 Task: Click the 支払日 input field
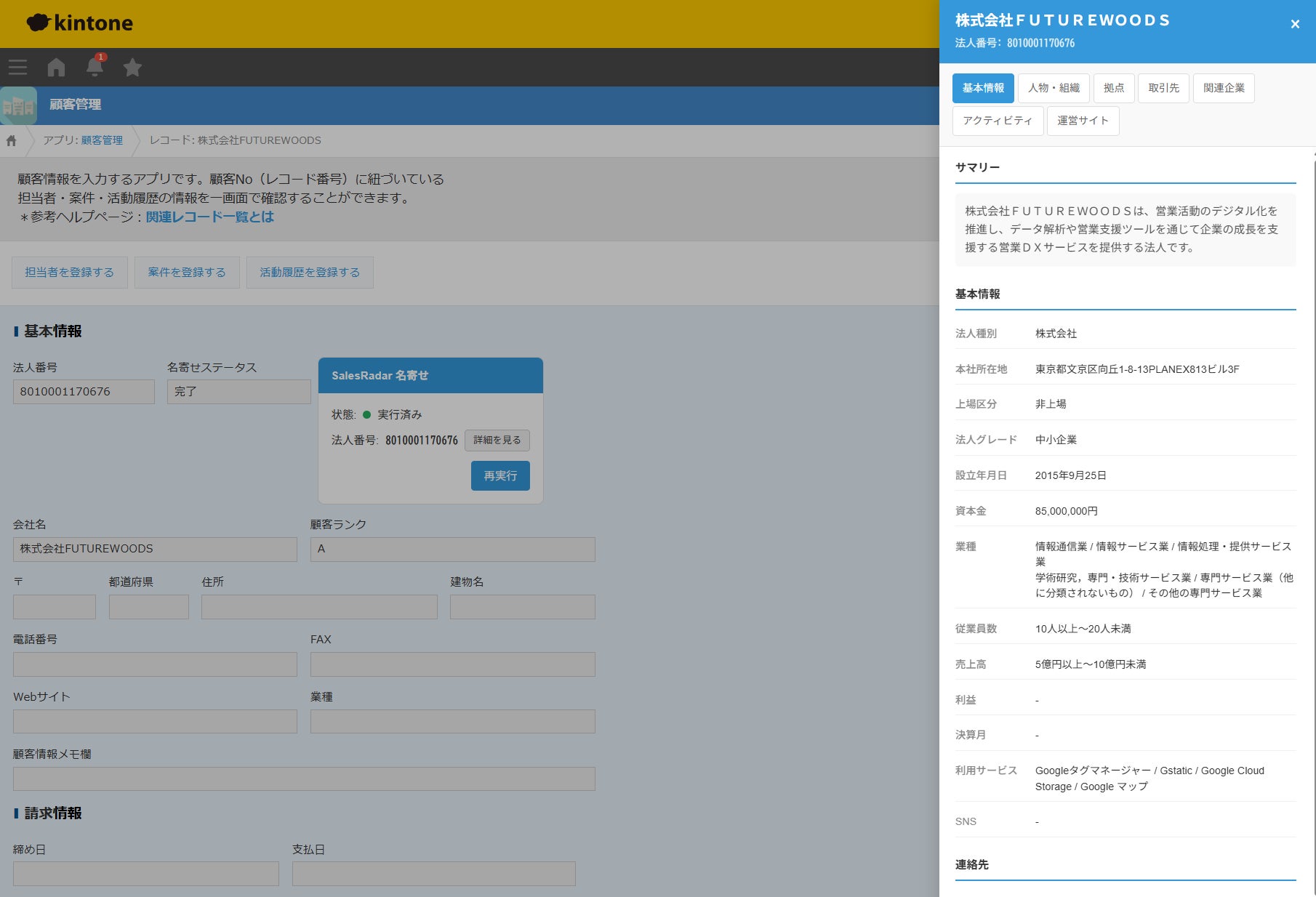434,874
